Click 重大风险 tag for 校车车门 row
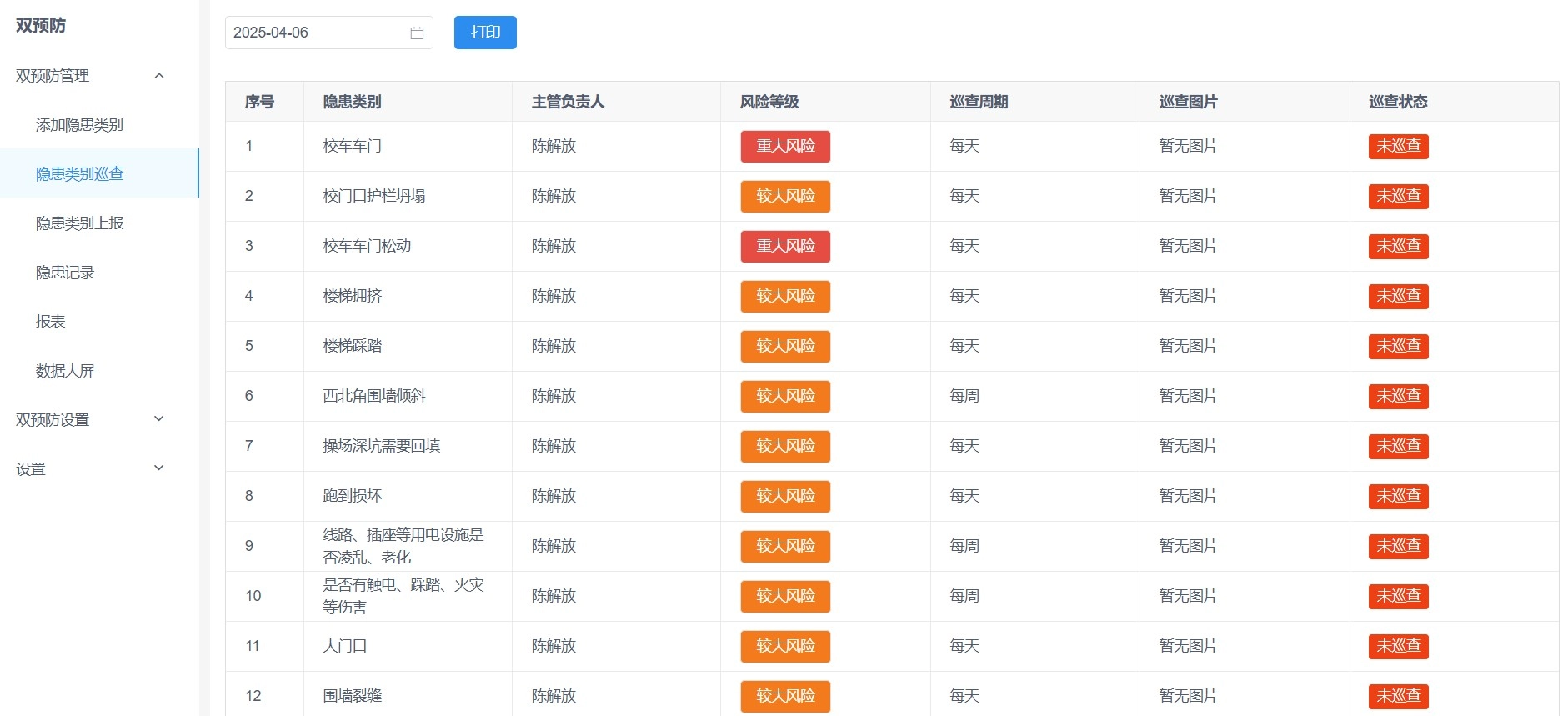Screen dimensions: 1568x716 784,147
